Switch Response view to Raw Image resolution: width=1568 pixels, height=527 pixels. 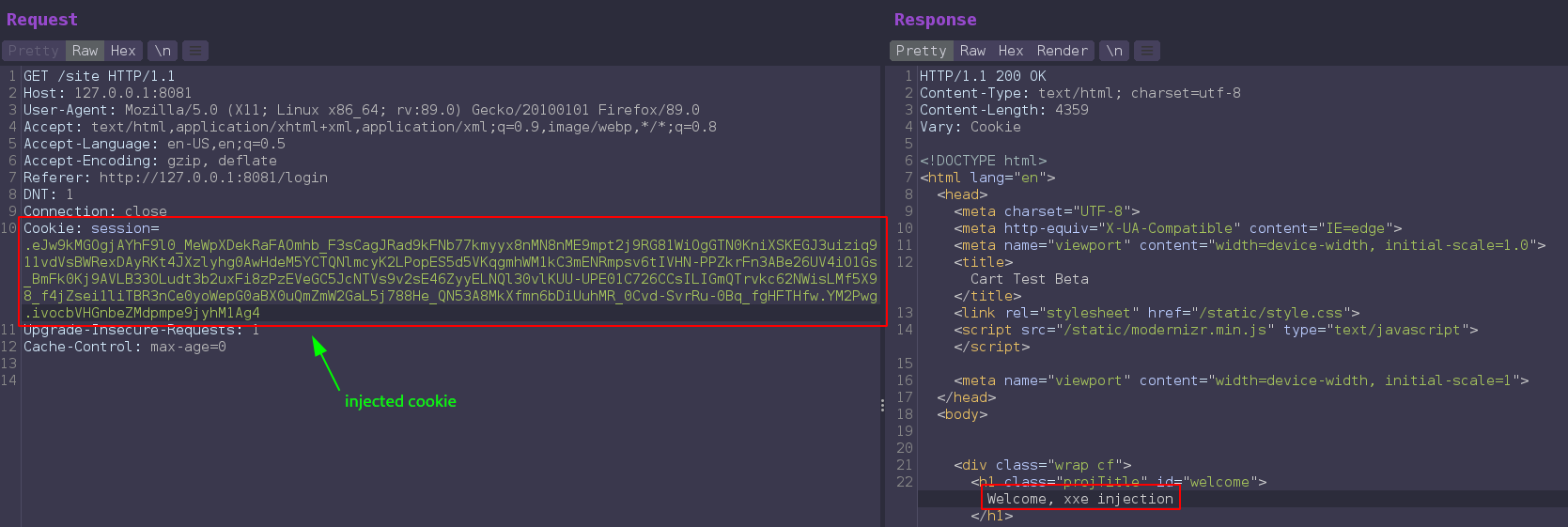(x=972, y=51)
